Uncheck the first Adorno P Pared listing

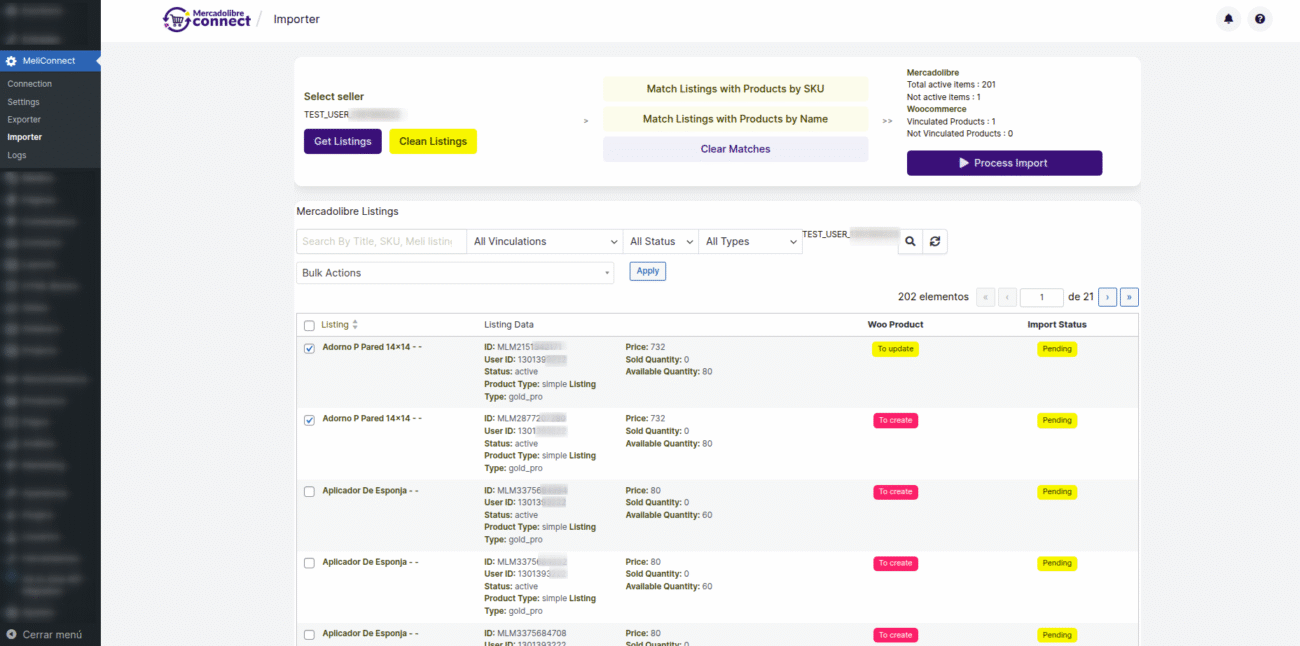309,348
